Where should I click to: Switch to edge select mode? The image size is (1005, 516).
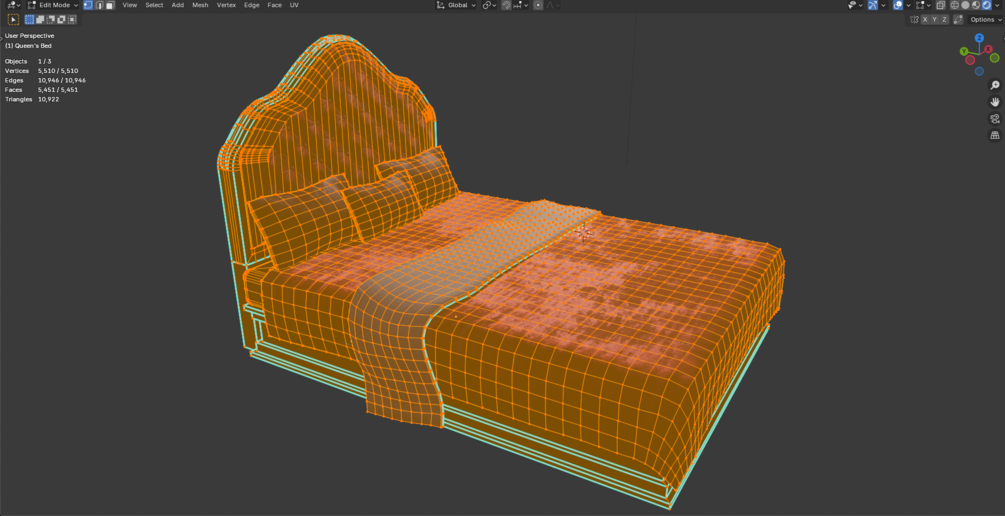(99, 5)
